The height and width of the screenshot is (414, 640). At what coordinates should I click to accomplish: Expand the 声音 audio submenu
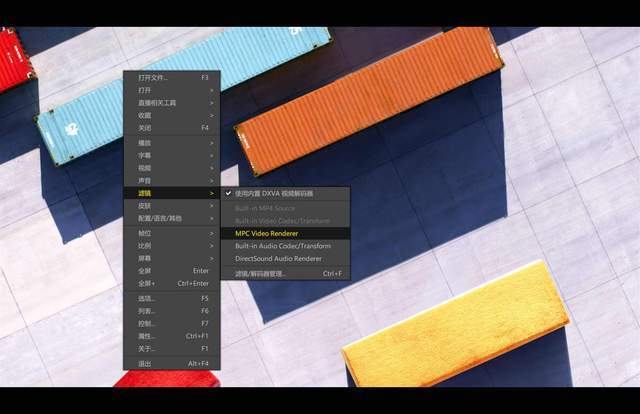[172, 180]
